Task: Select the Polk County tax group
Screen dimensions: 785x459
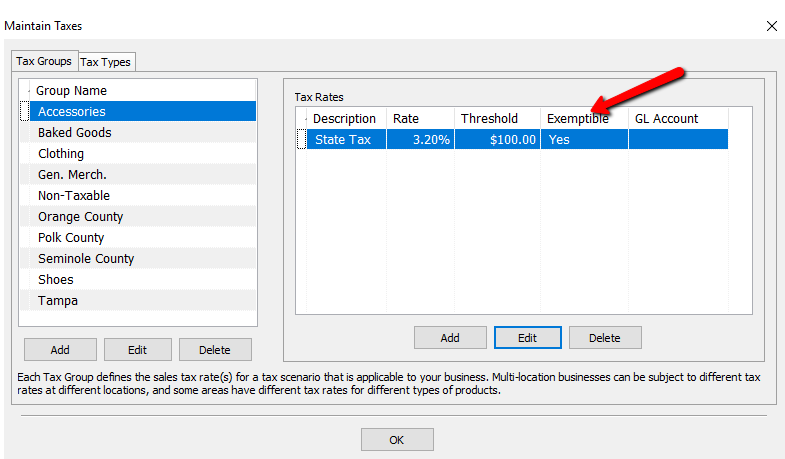Action: pos(143,237)
